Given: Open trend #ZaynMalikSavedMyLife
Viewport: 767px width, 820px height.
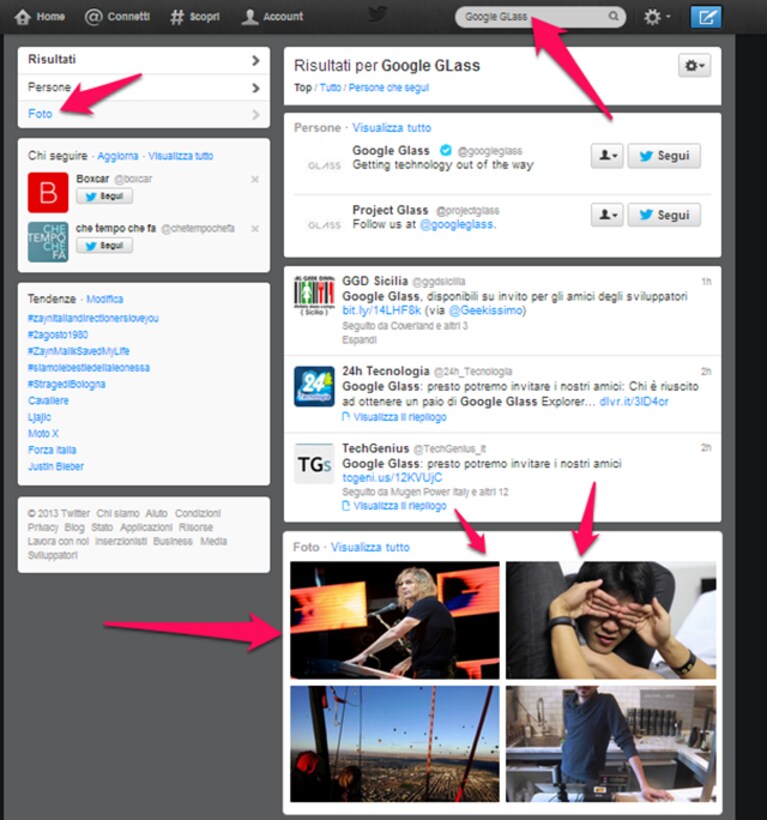Looking at the screenshot, I should pyautogui.click(x=79, y=351).
